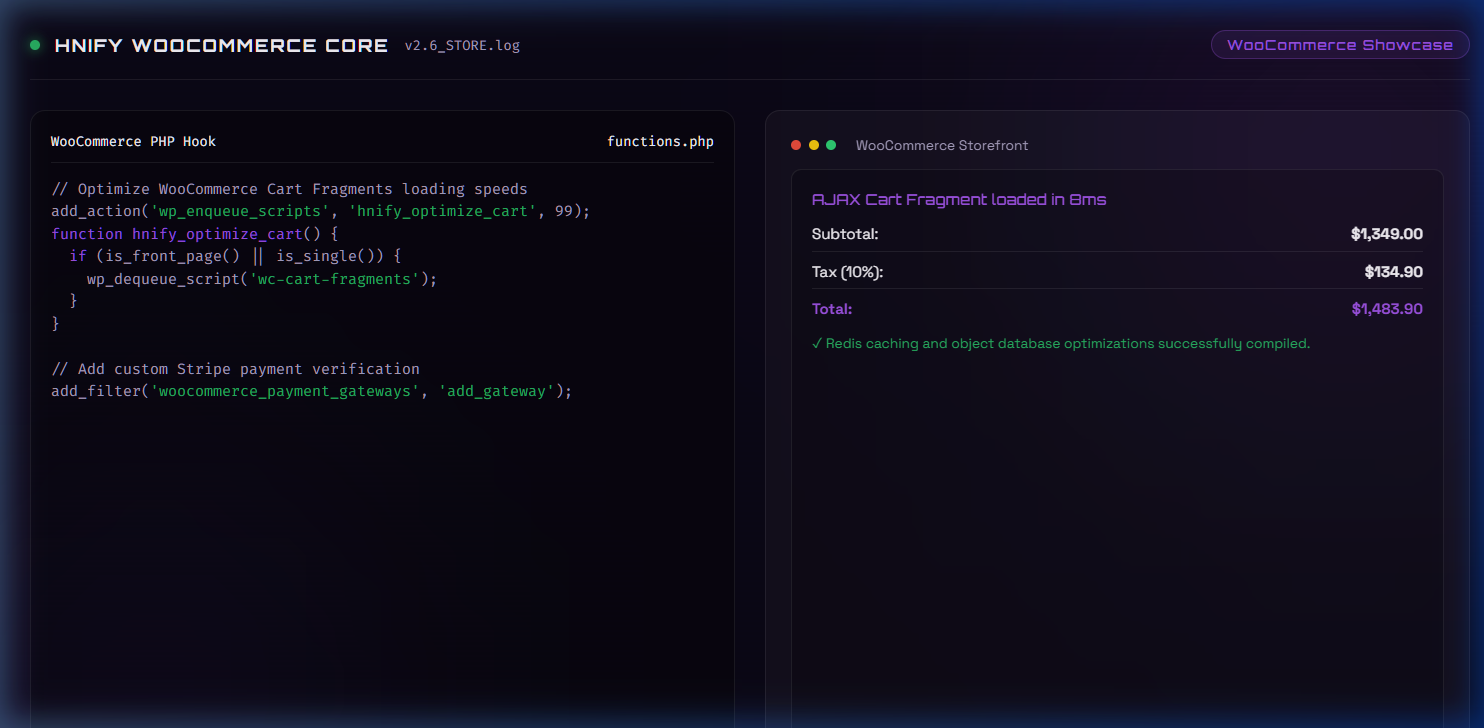The height and width of the screenshot is (728, 1484).
Task: Select the HNIFY WOOCOMMERCE CORE title
Action: tap(221, 46)
